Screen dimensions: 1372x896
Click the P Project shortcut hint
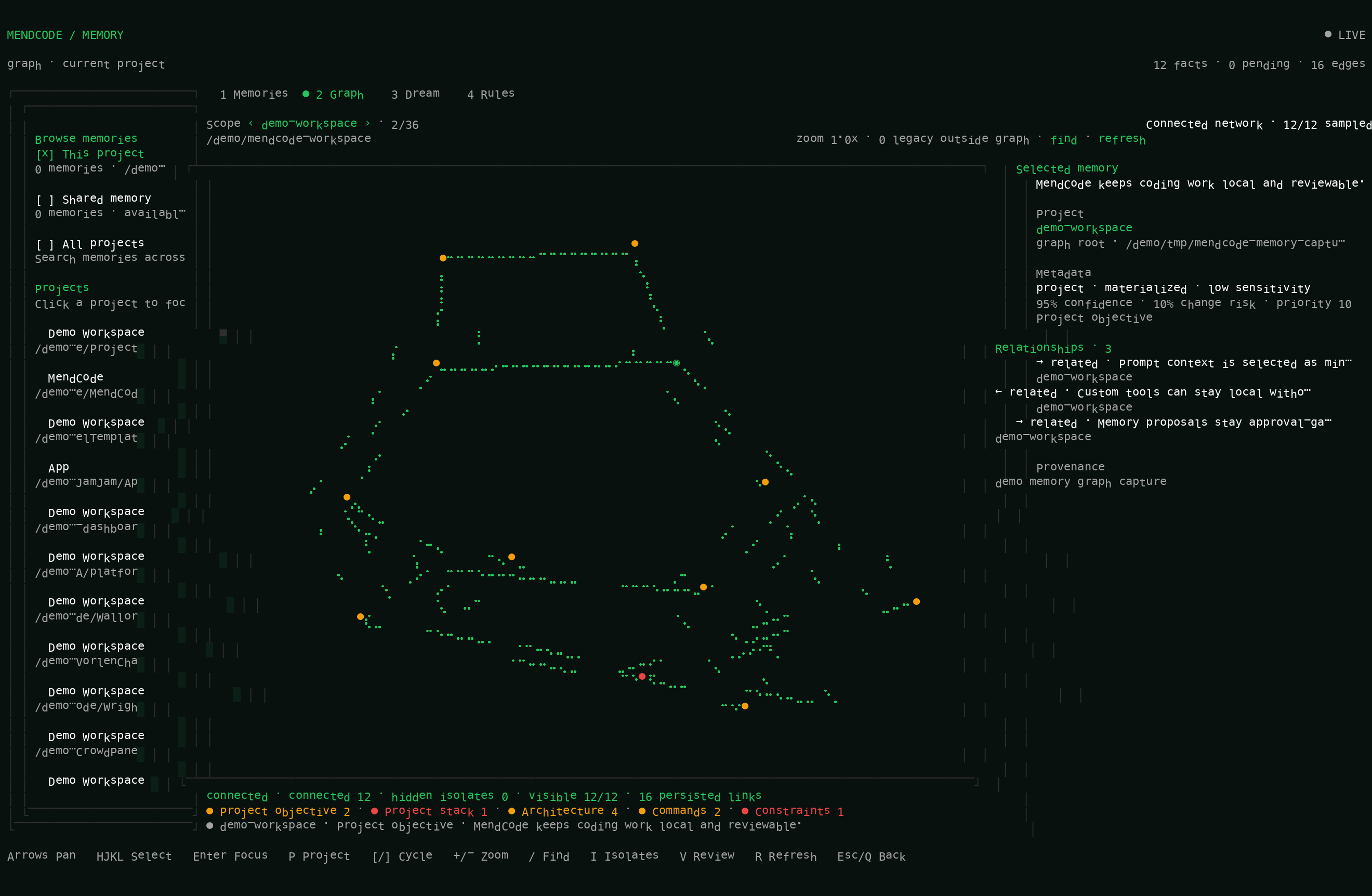click(320, 856)
